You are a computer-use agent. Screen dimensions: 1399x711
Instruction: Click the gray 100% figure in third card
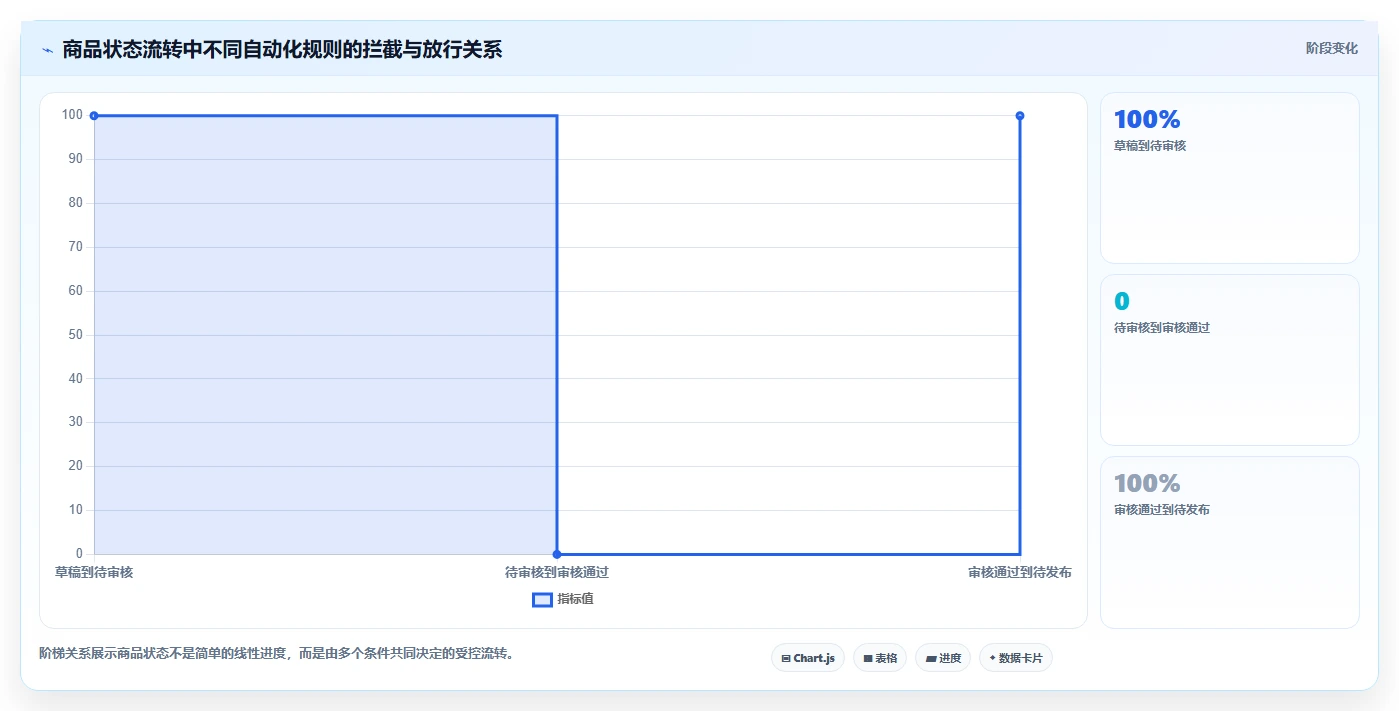tap(1147, 484)
